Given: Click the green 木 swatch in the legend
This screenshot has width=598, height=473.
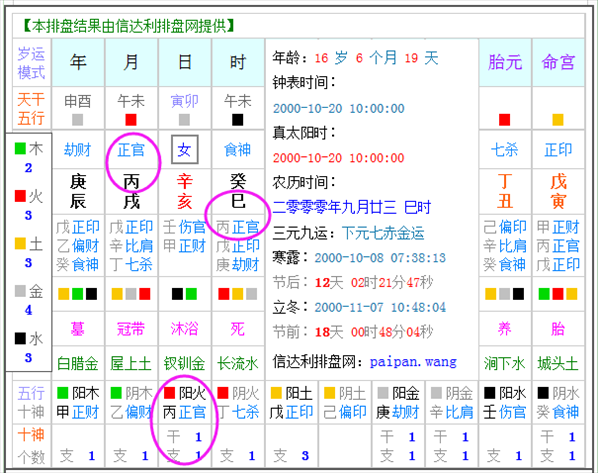Looking at the screenshot, I should click(20, 148).
